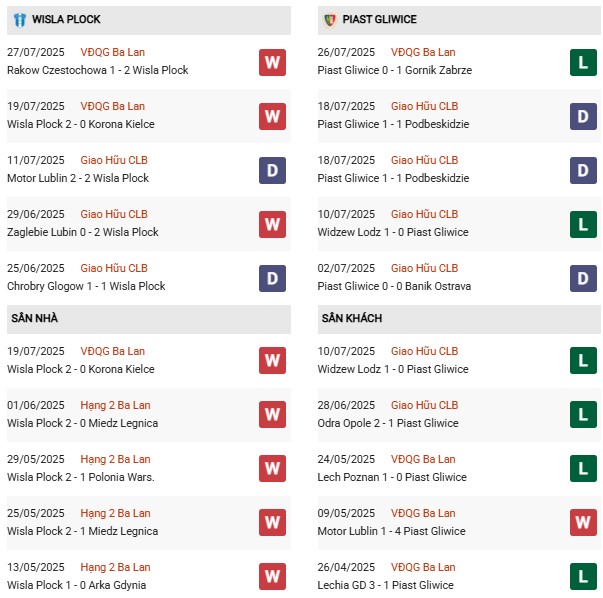This screenshot has height=598, width=603.
Task: Click the Piast Gliwice club crest
Action: pyautogui.click(x=329, y=20)
